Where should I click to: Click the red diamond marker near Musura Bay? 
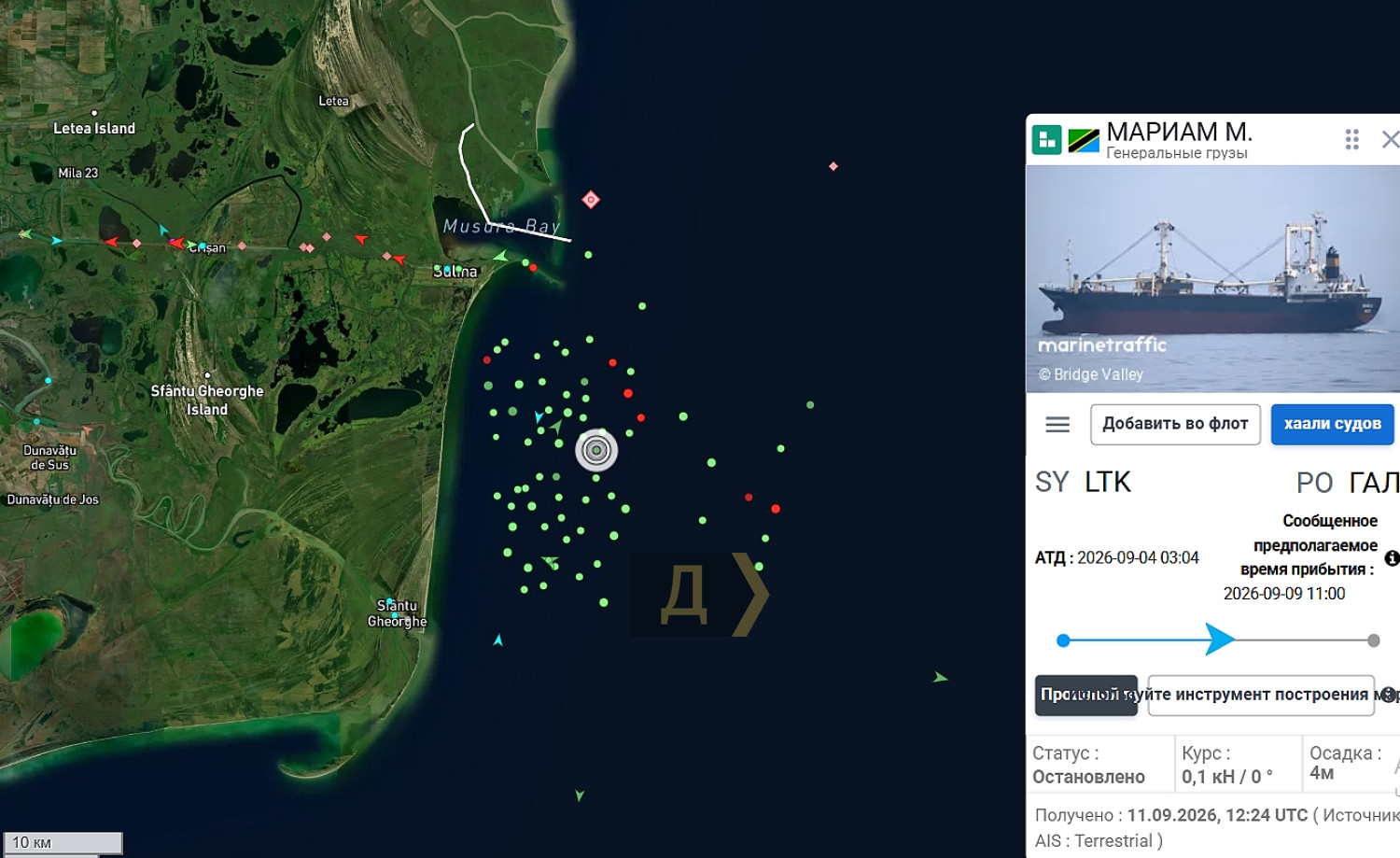591,200
